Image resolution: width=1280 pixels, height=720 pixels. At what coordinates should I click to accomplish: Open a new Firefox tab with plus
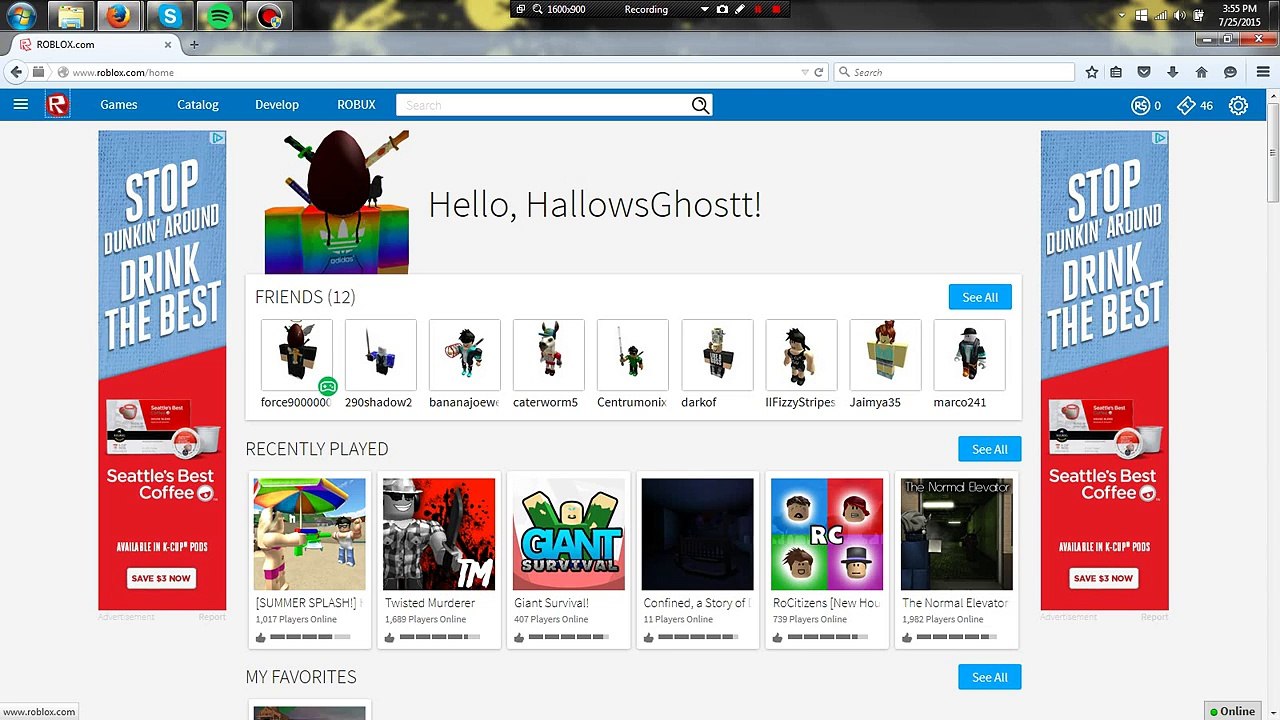click(x=194, y=44)
